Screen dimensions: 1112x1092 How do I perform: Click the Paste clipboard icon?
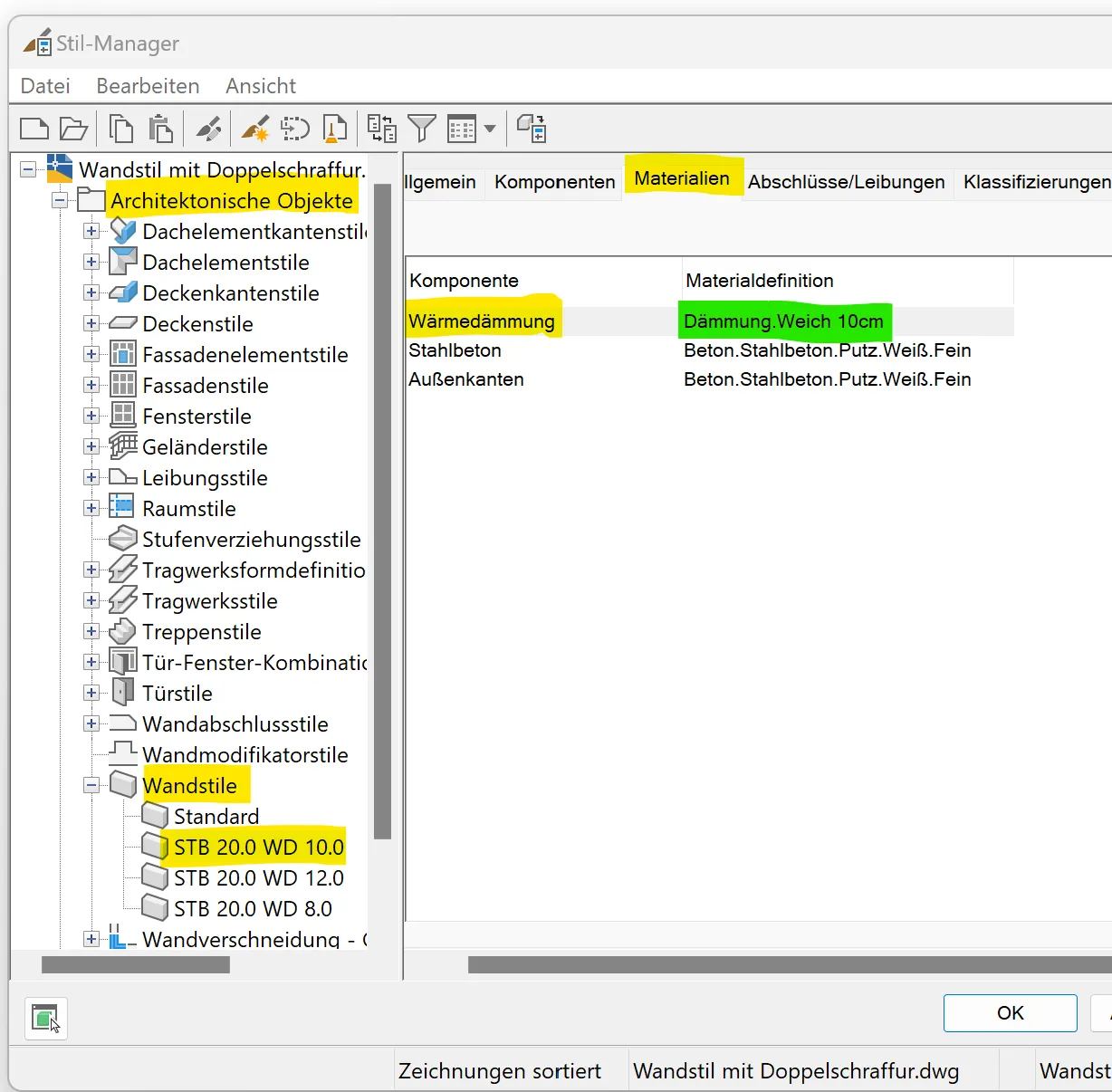coord(160,129)
